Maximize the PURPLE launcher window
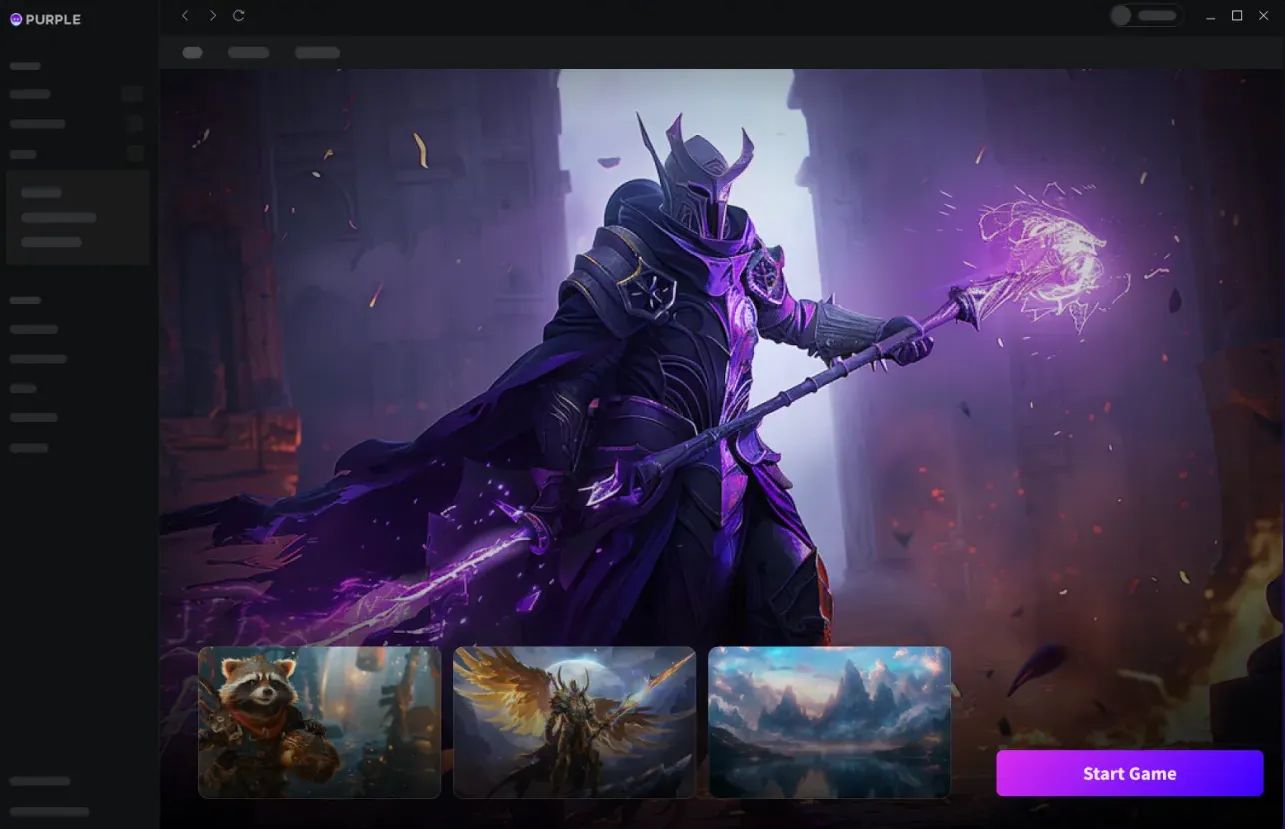Viewport: 1285px width, 829px height. pyautogui.click(x=1237, y=15)
